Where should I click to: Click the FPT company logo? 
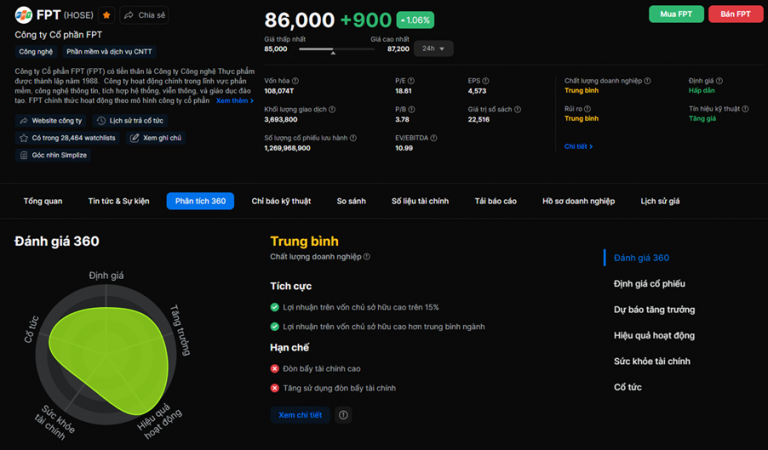[x=23, y=15]
